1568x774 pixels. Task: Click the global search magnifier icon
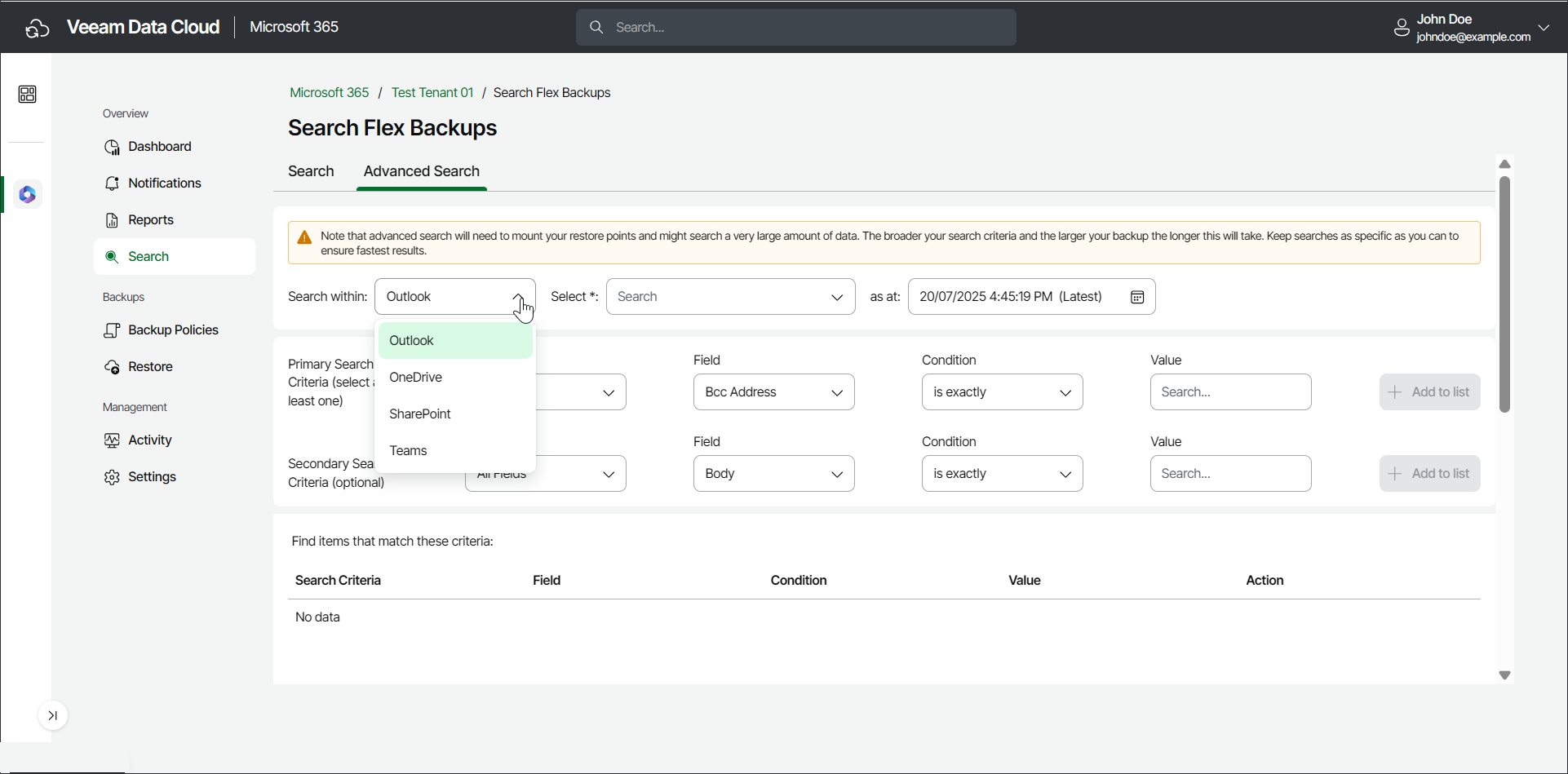(x=596, y=28)
